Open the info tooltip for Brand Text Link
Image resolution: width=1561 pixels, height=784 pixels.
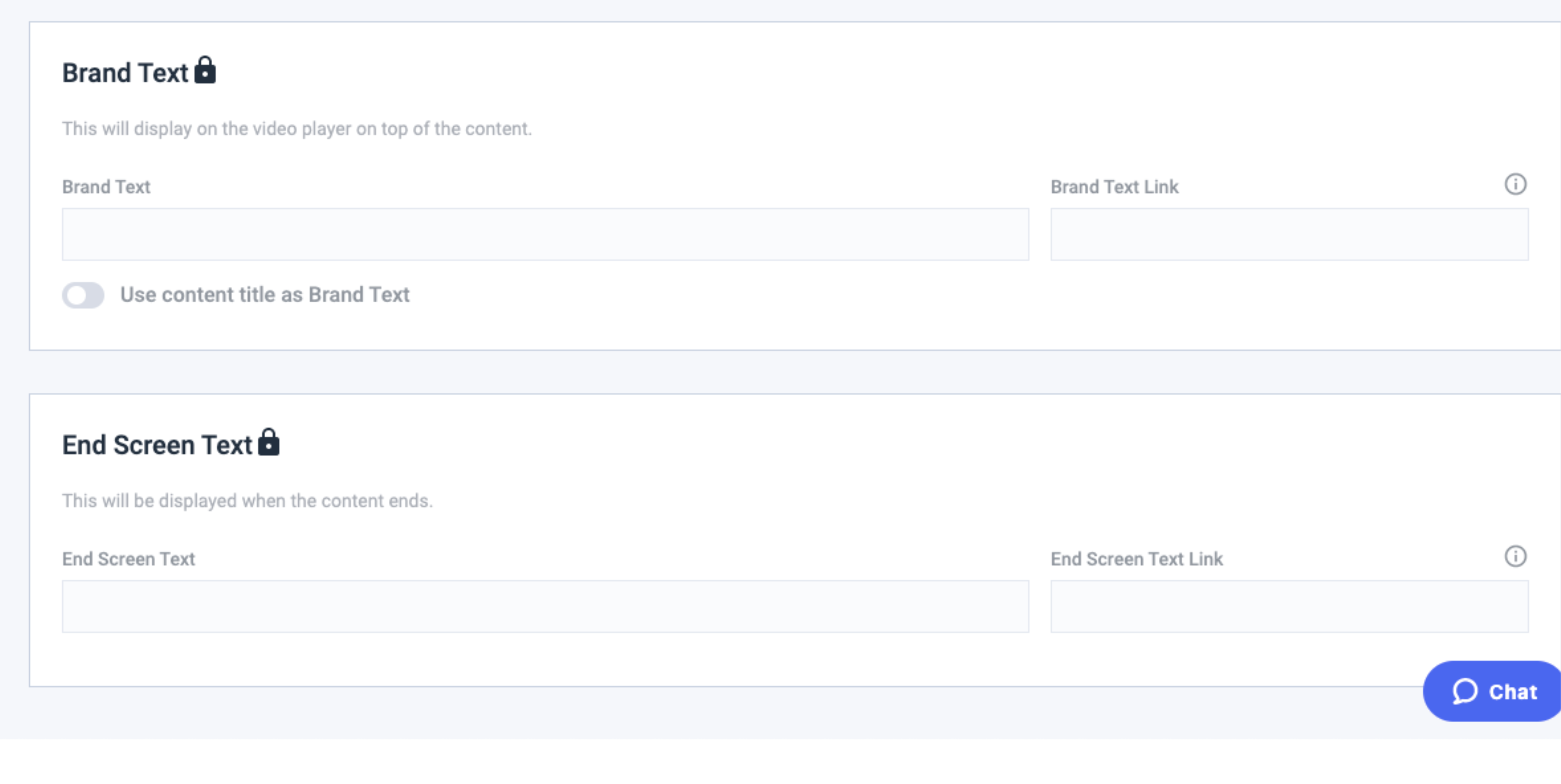(1515, 184)
